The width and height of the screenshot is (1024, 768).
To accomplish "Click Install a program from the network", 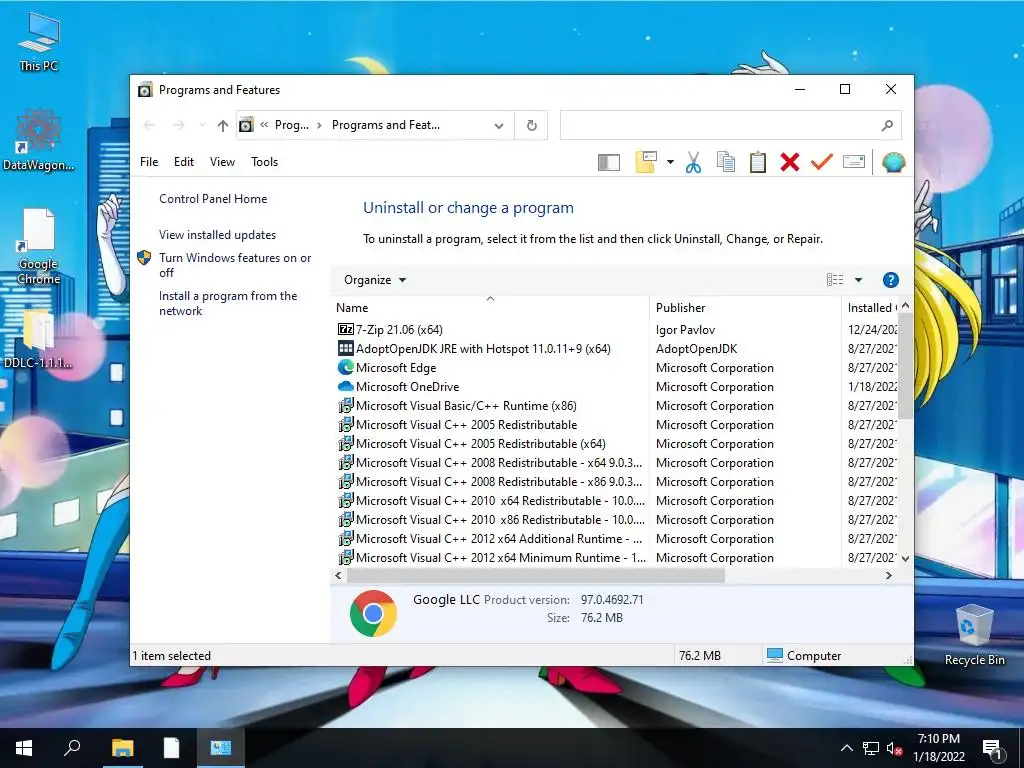I will click(228, 304).
